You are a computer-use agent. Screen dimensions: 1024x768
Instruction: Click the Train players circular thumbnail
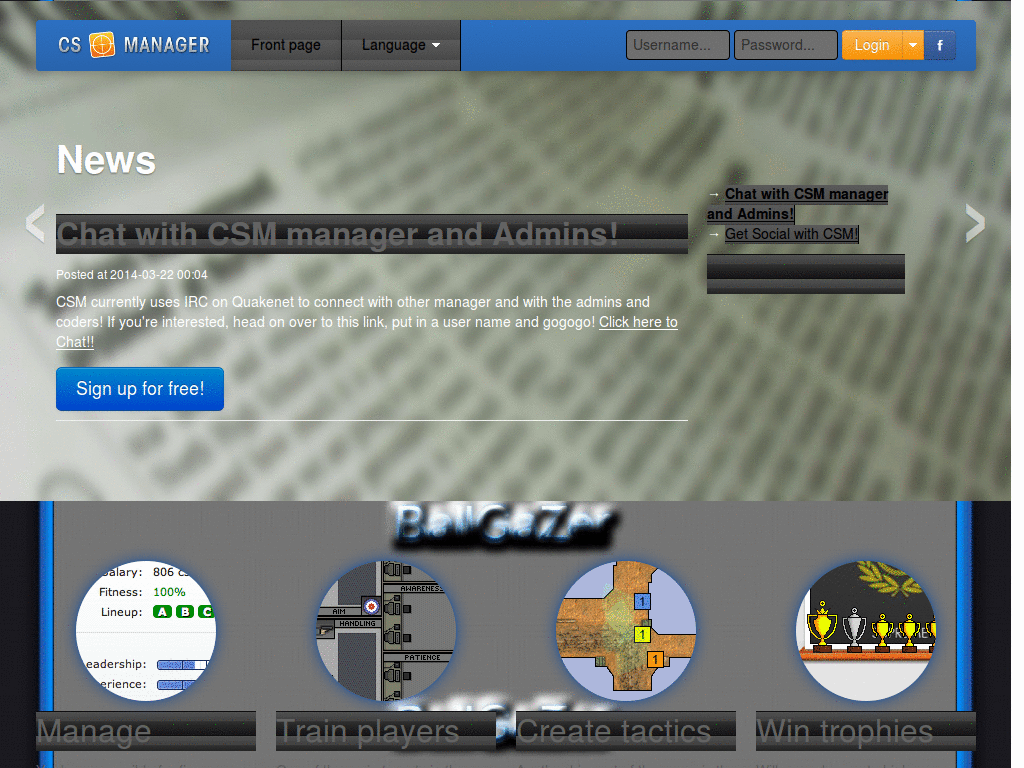pos(386,631)
